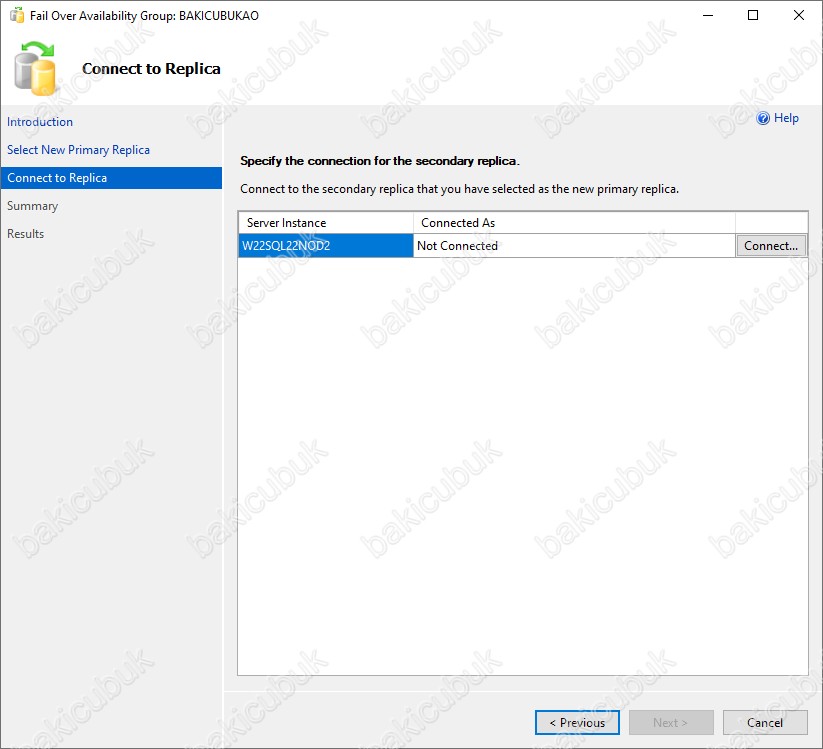Click the database failover wizard icon

[35, 68]
